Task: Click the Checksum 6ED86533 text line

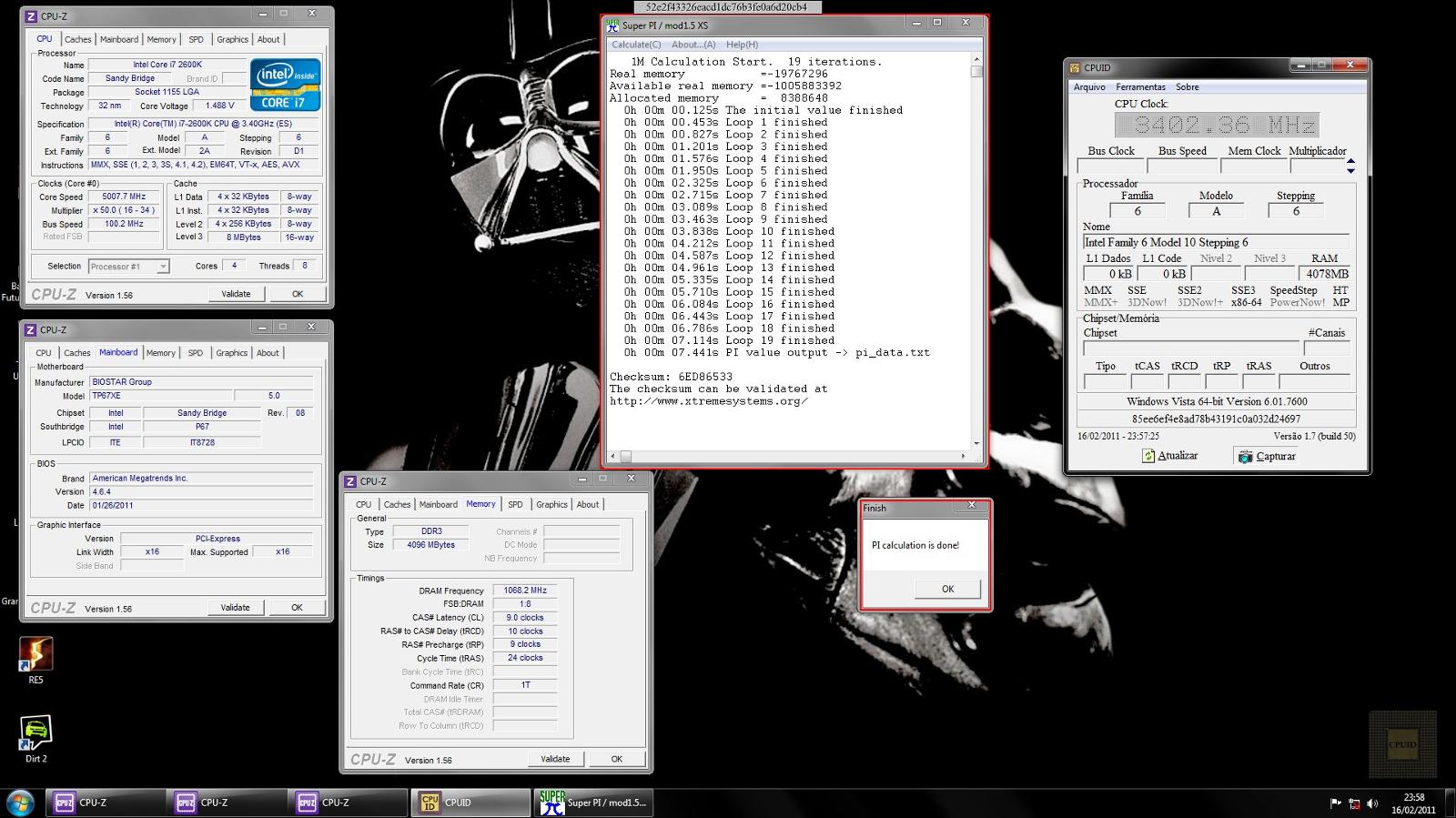Action: click(x=671, y=377)
